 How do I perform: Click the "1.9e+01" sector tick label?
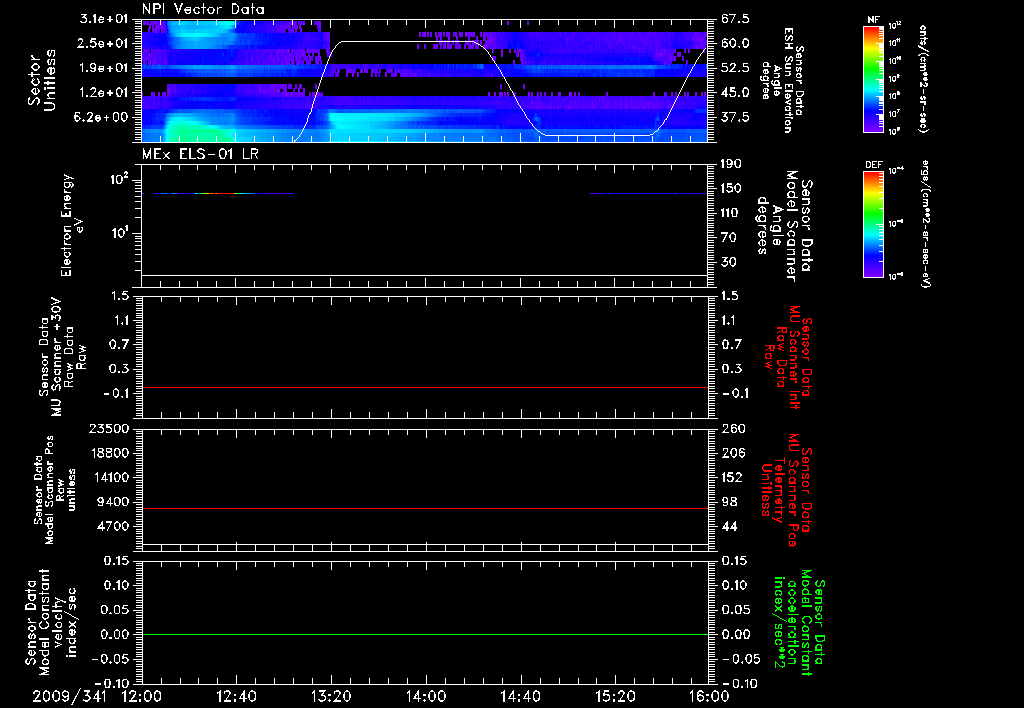(x=104, y=68)
